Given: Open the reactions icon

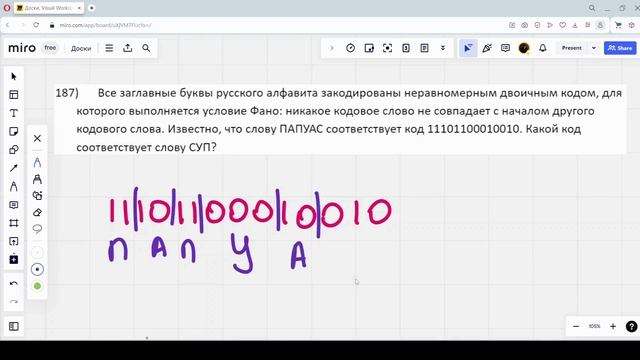Looking at the screenshot, I should 487,48.
